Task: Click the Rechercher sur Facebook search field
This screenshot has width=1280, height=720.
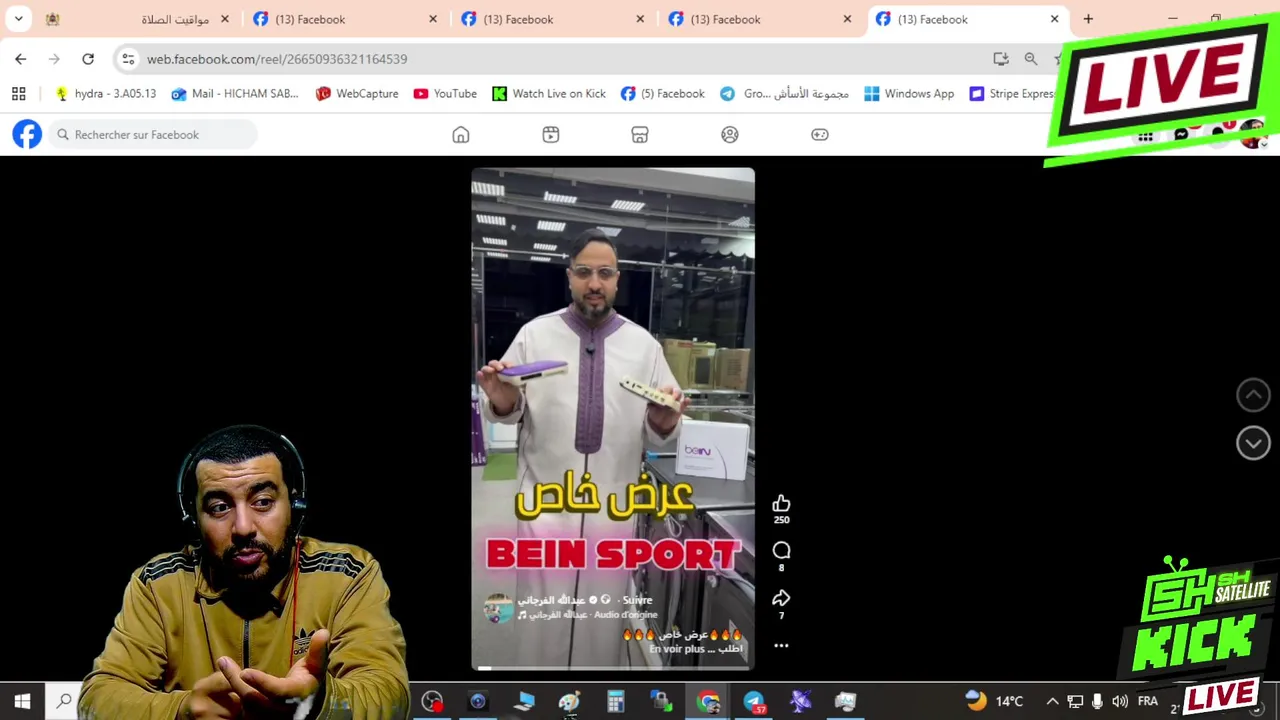Action: 153,135
